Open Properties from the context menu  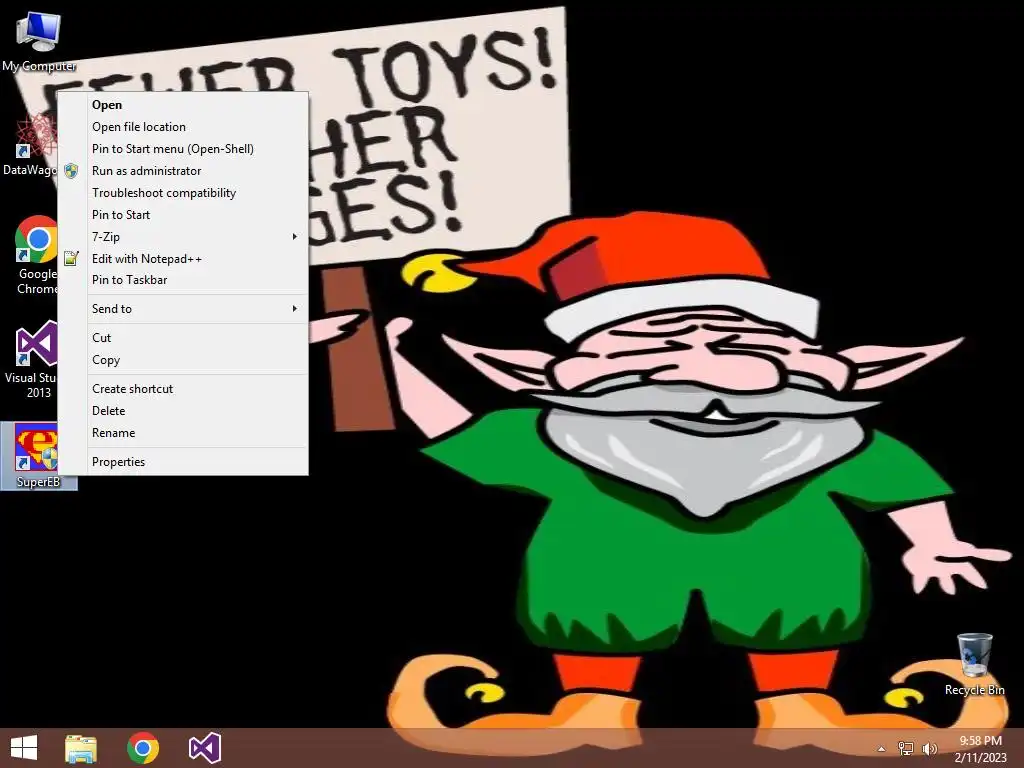point(183,462)
